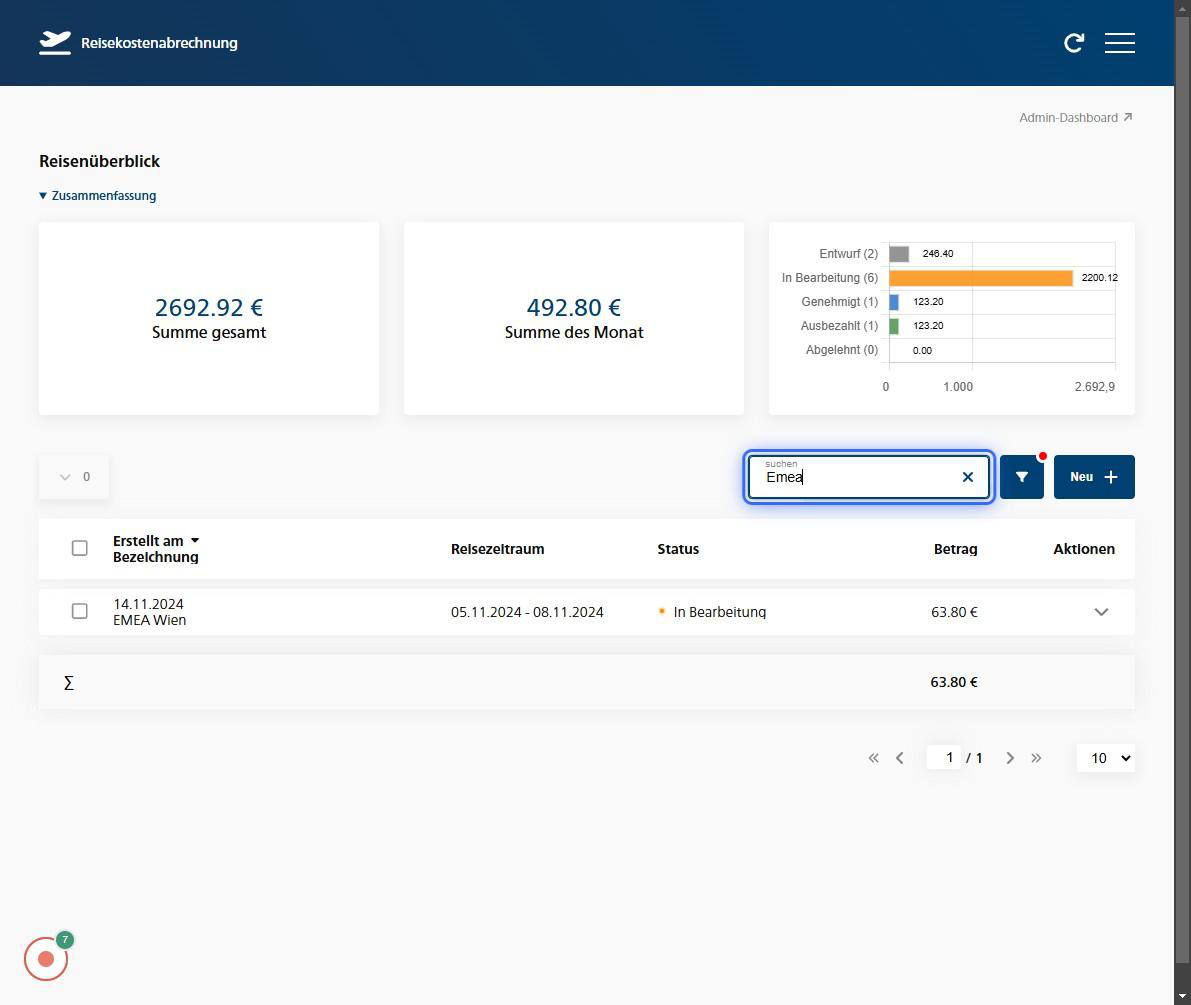Screen dimensions: 1191x1005
Task: Check the EMEA Wien row checkbox
Action: pos(80,611)
